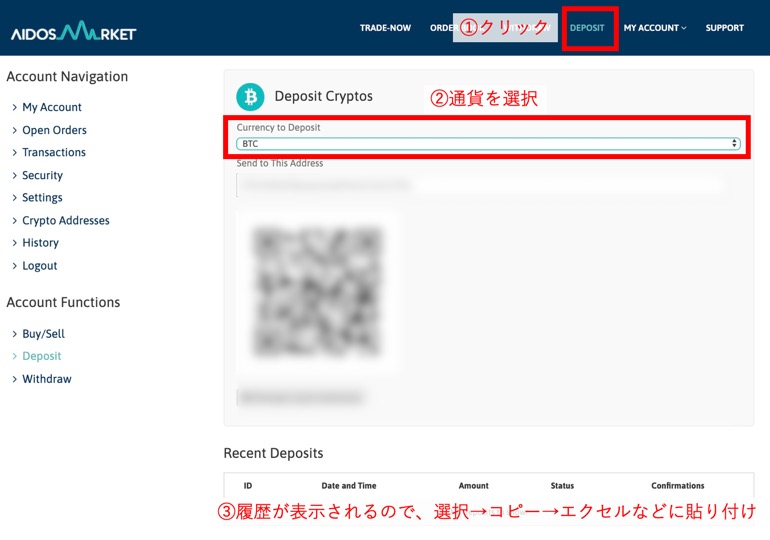This screenshot has height=540, width=770.
Task: Click the Logout link
Action: [x=40, y=266]
